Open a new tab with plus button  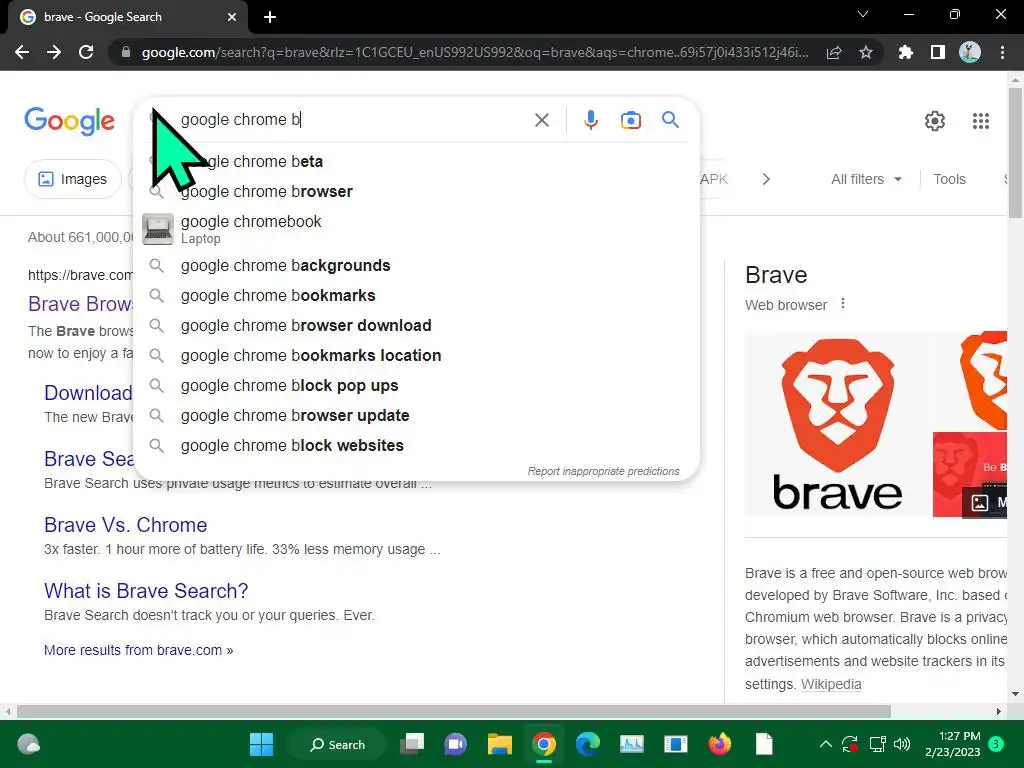pos(270,17)
